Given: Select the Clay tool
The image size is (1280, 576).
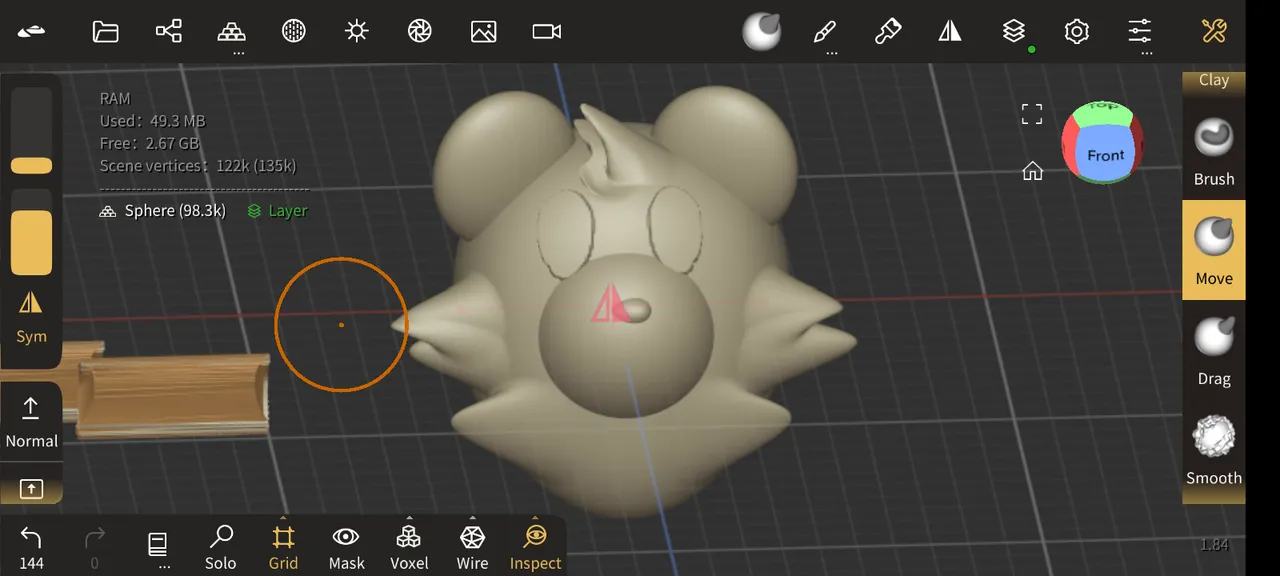Looking at the screenshot, I should pyautogui.click(x=1214, y=81).
